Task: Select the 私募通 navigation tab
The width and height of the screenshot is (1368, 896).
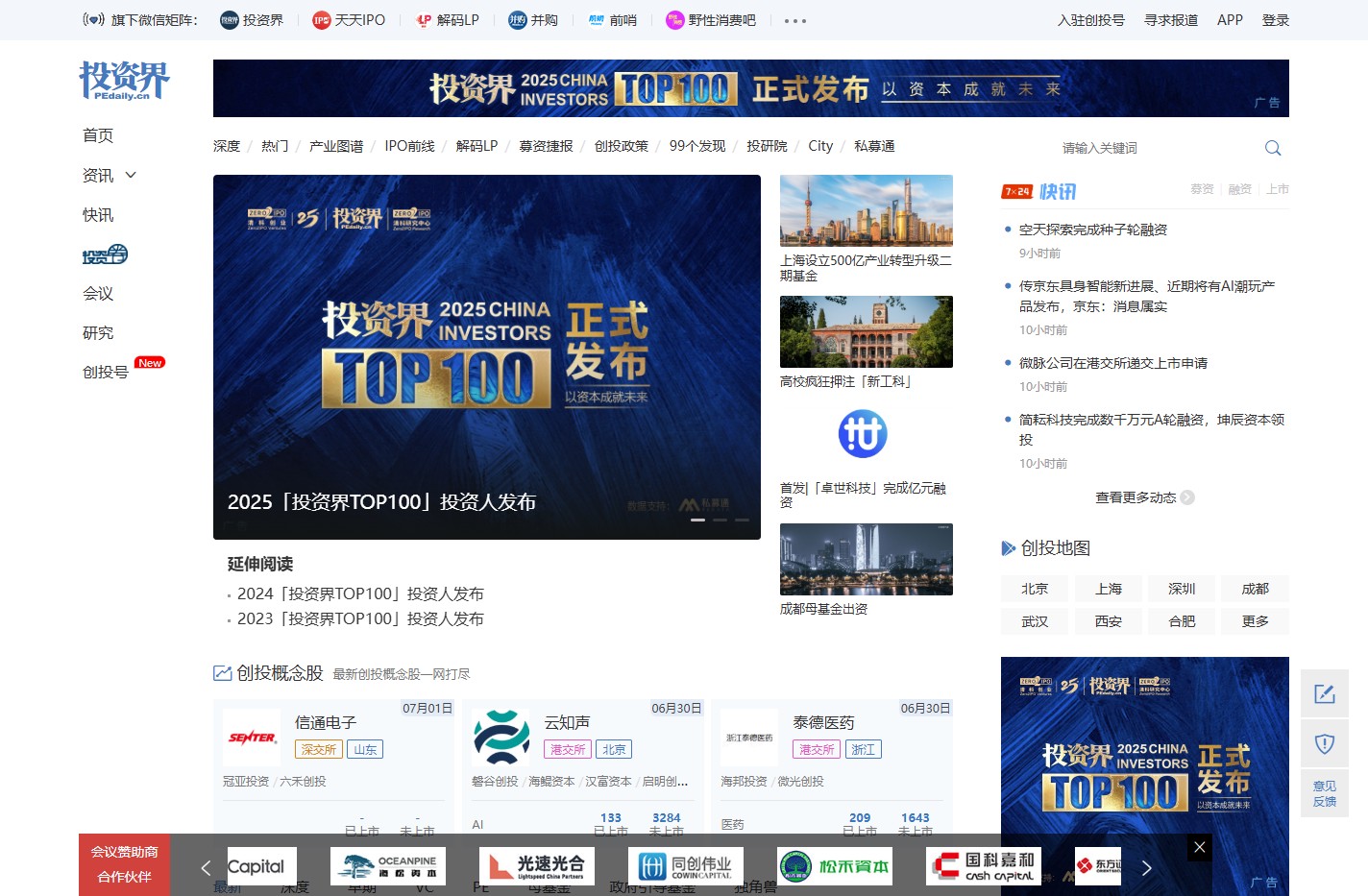Action: pyautogui.click(x=874, y=146)
